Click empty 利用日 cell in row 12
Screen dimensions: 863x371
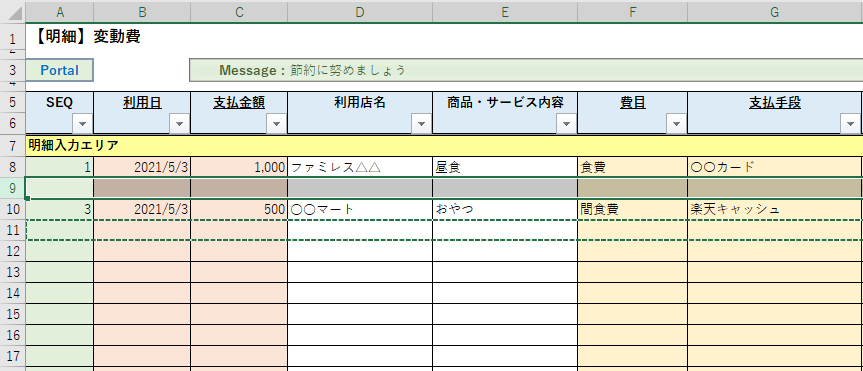click(x=142, y=251)
